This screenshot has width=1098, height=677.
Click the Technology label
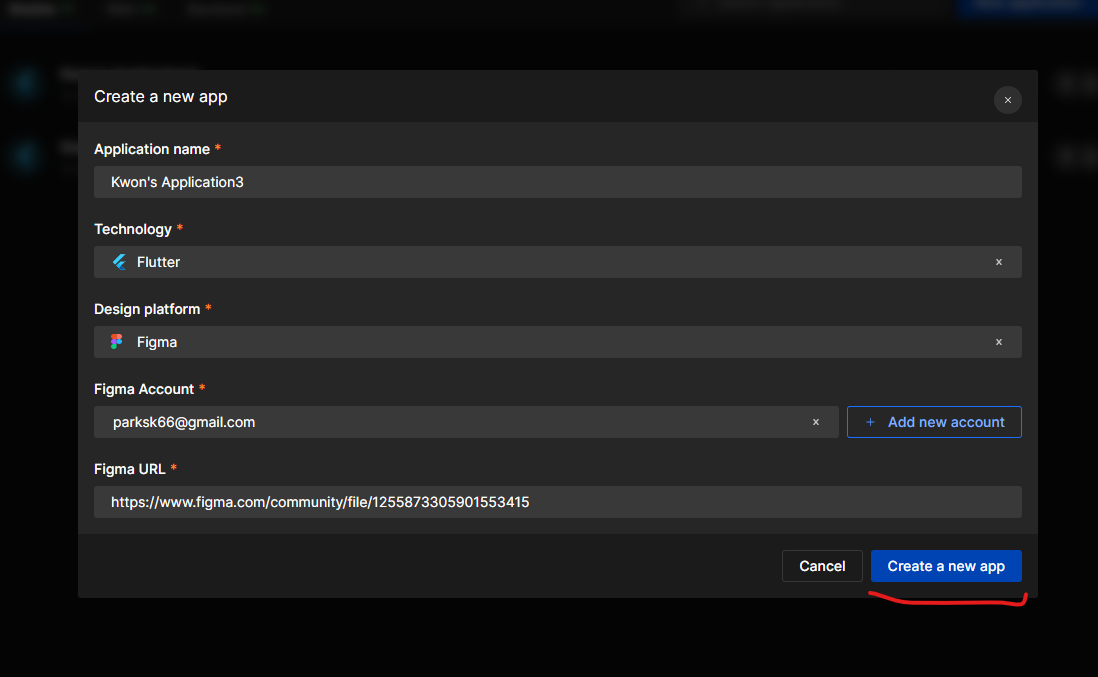click(x=132, y=229)
